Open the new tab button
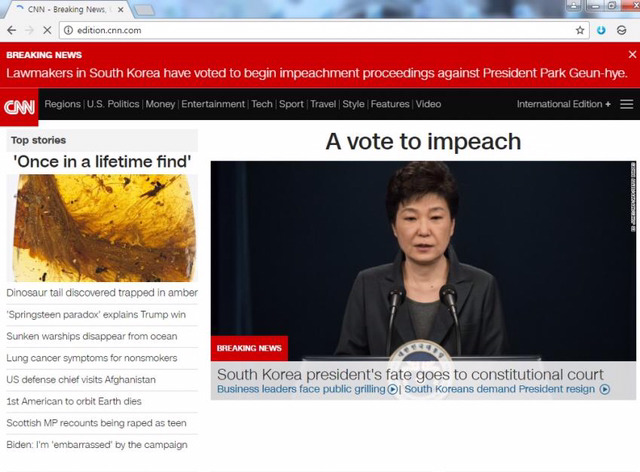The width and height of the screenshot is (640, 472). (x=145, y=9)
